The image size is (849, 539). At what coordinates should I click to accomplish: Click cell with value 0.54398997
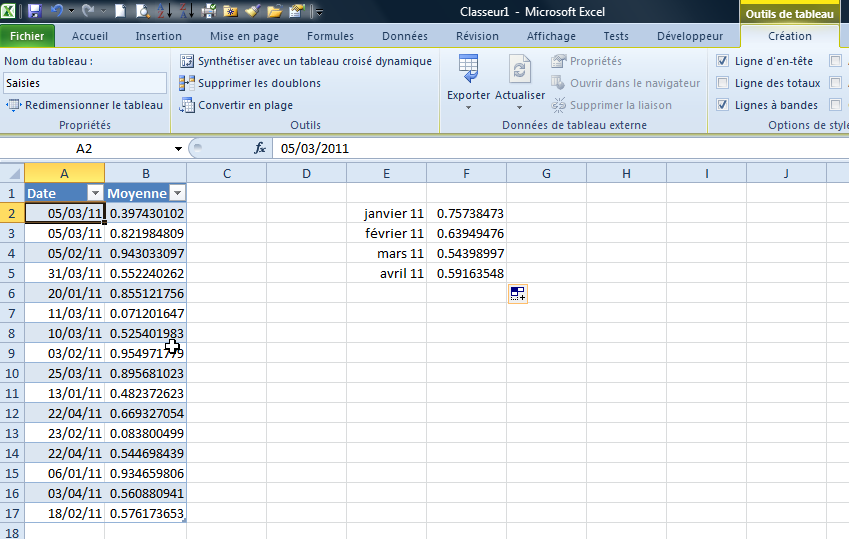pos(467,254)
